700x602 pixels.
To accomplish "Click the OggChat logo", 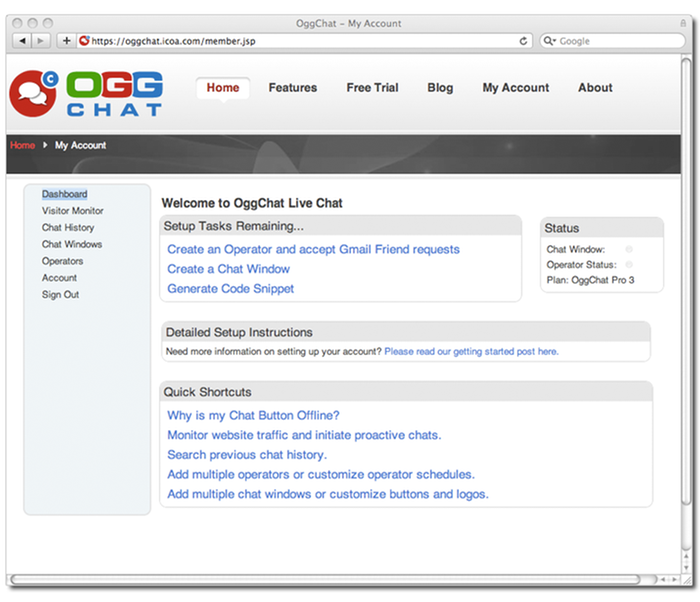I will point(86,93).
